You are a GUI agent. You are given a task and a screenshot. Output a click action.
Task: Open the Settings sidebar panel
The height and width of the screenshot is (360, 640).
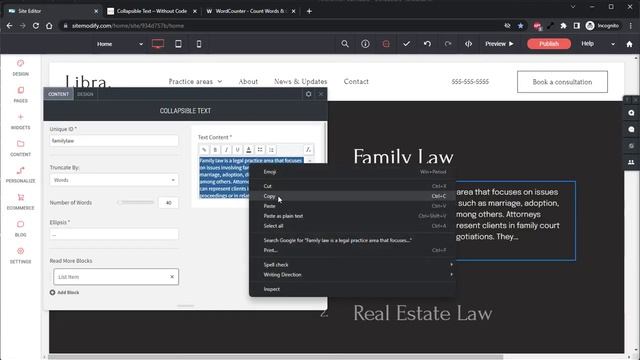click(20, 256)
